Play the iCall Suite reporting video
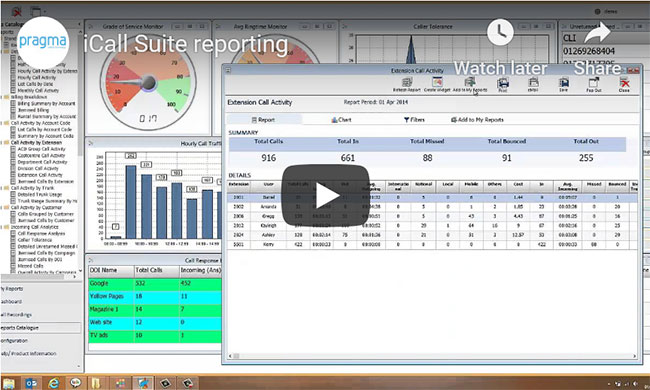This screenshot has width=650, height=390. tap(326, 196)
